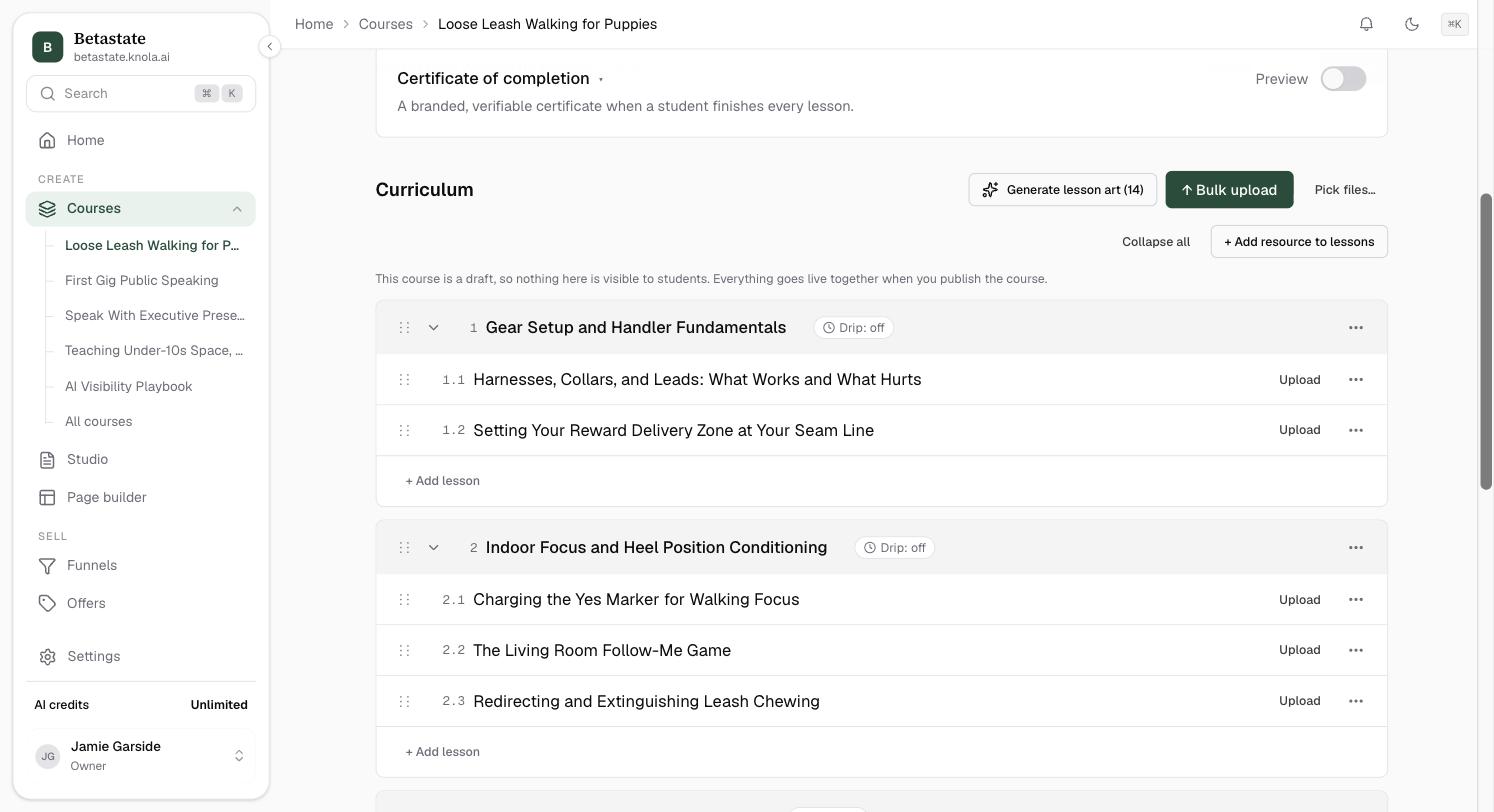
Task: Open more options for Gear Setup module
Action: (x=1356, y=328)
